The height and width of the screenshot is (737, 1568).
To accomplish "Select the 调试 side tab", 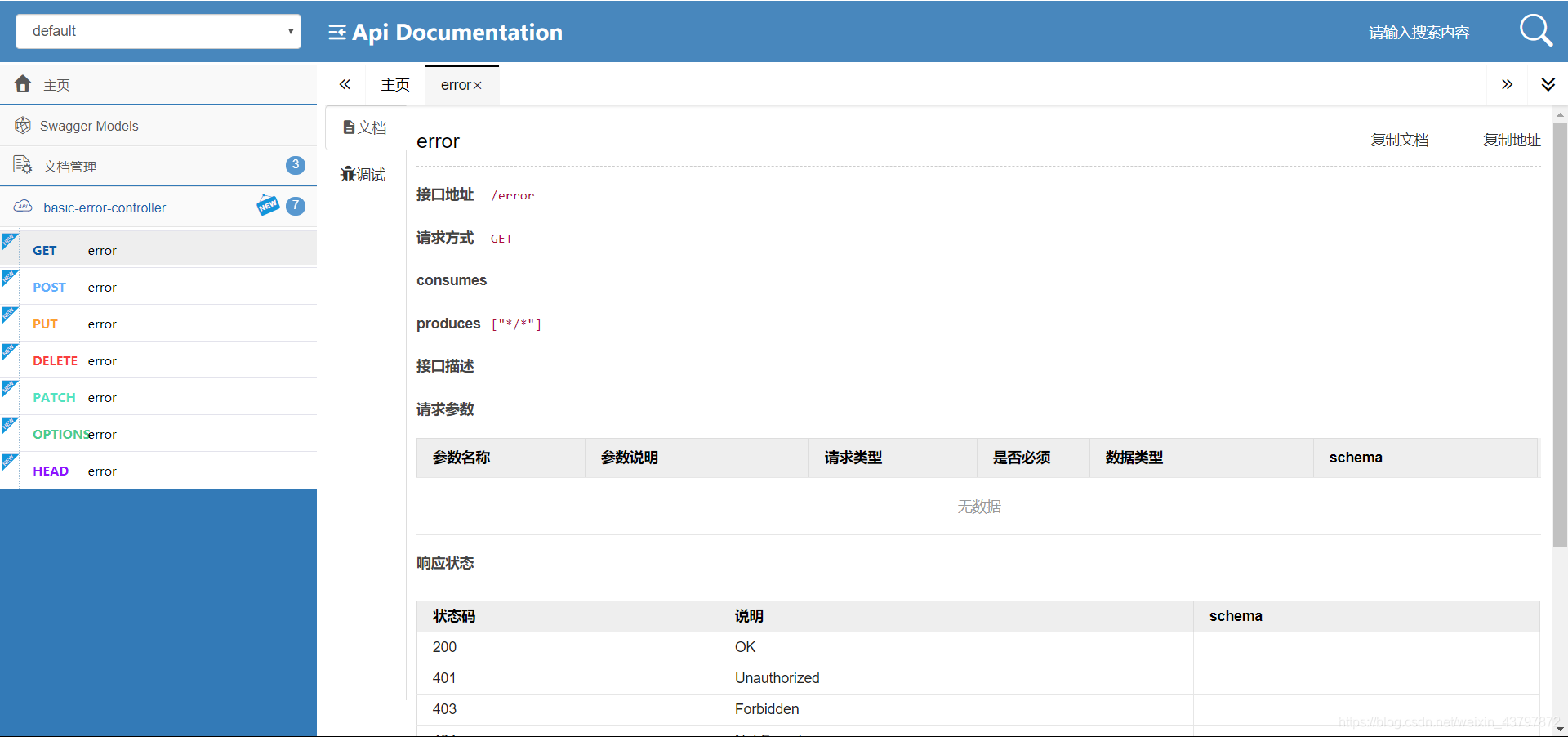I will click(365, 174).
